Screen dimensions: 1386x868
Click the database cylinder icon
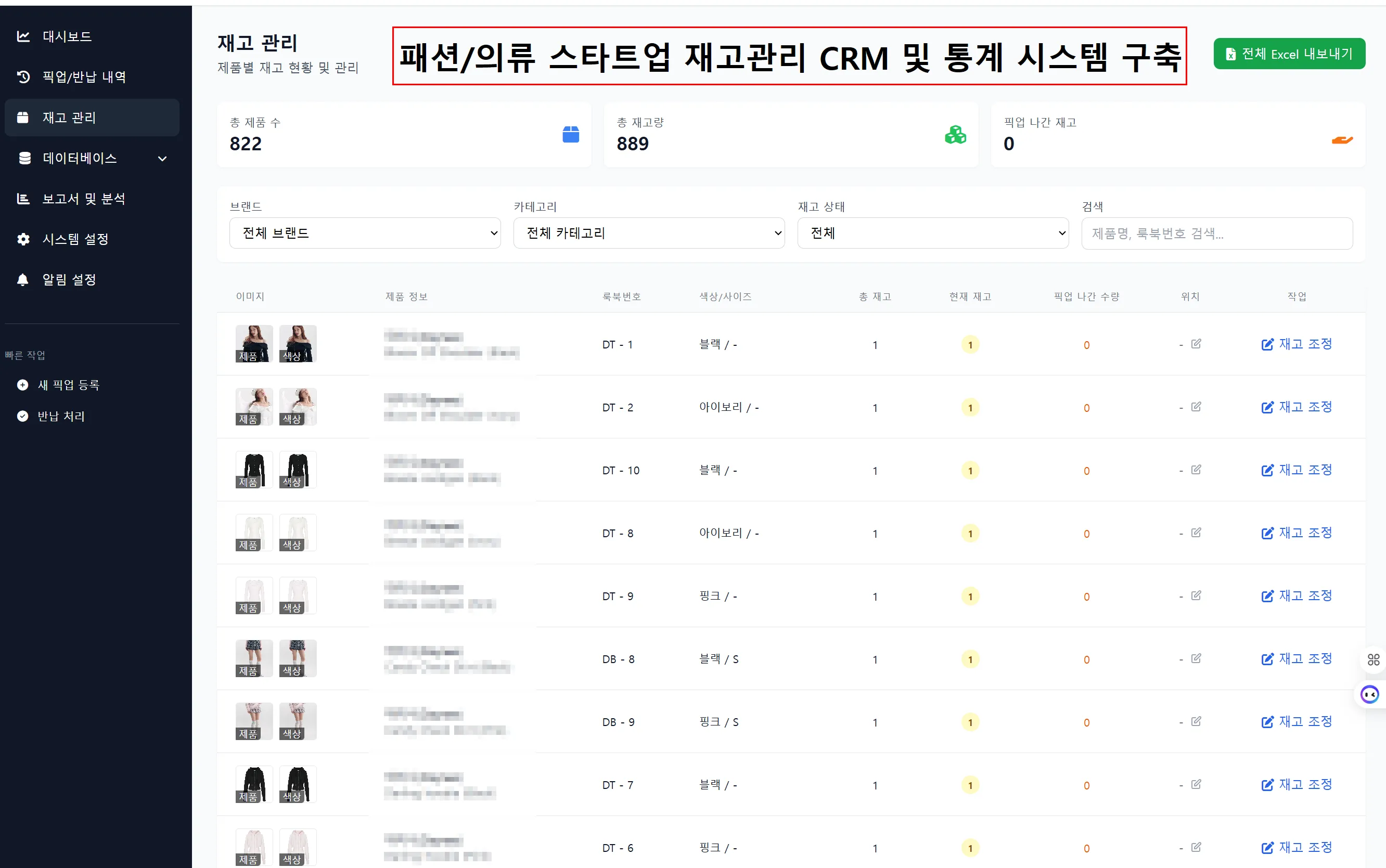(24, 159)
